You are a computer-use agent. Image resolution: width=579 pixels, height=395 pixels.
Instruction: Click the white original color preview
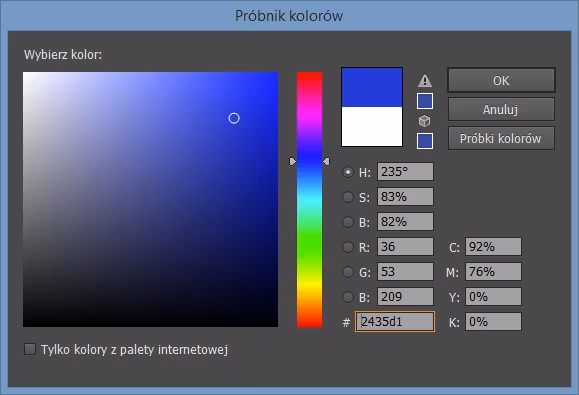point(372,127)
